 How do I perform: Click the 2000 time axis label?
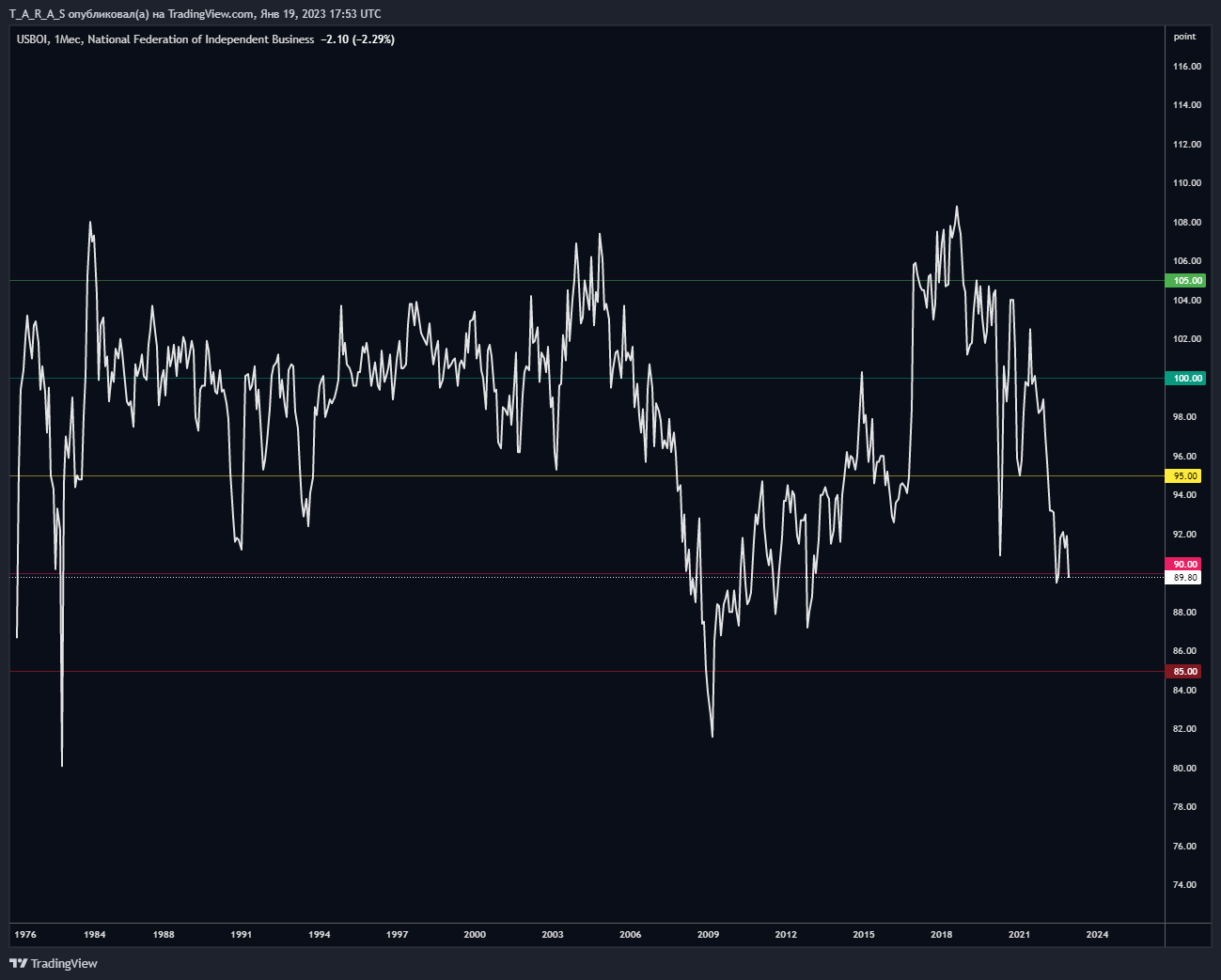click(x=475, y=935)
